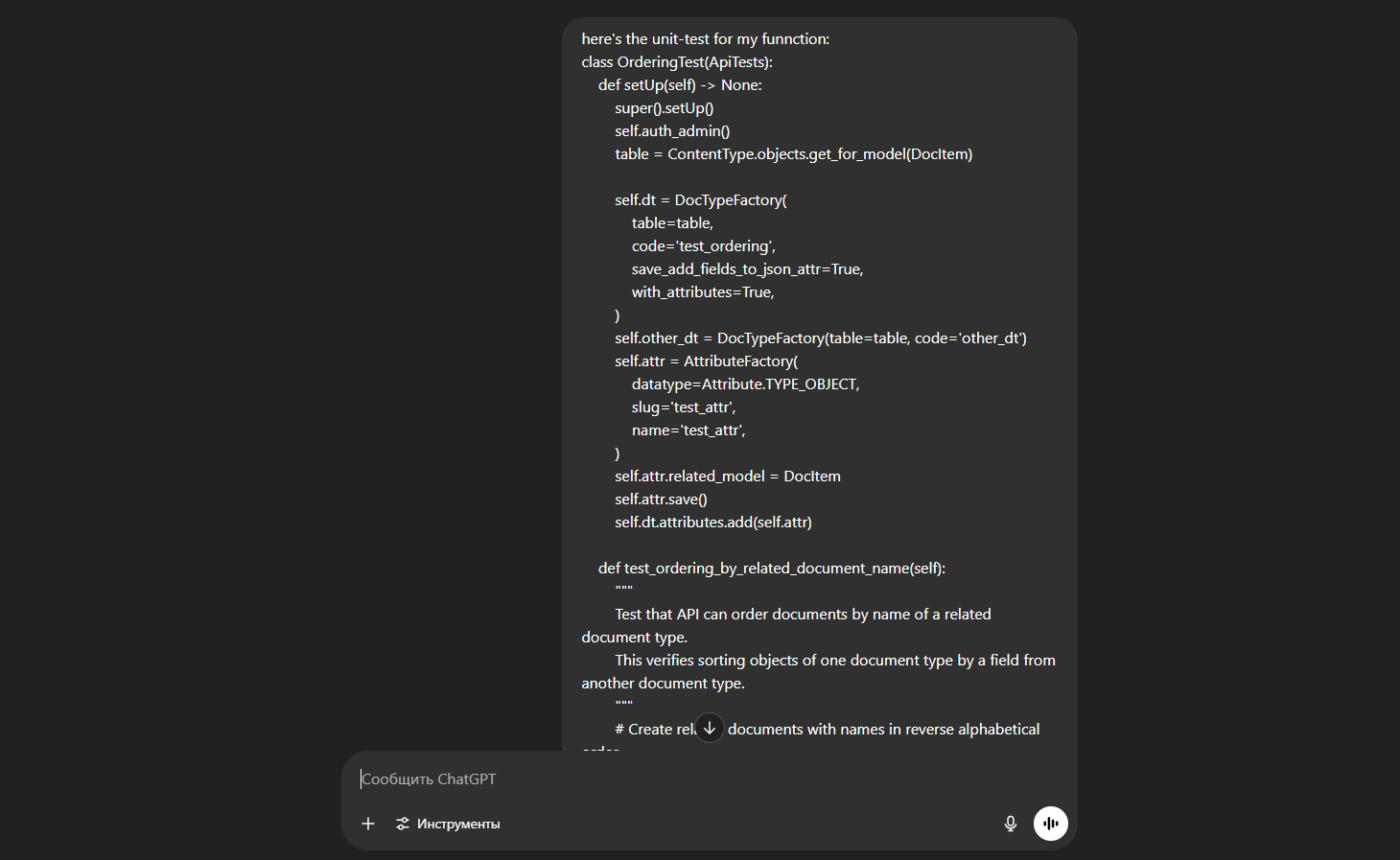Screen dimensions: 1400x860
Task: Click the "self.other_dt = DocTypeFactory" line
Action: pyautogui.click(x=820, y=338)
